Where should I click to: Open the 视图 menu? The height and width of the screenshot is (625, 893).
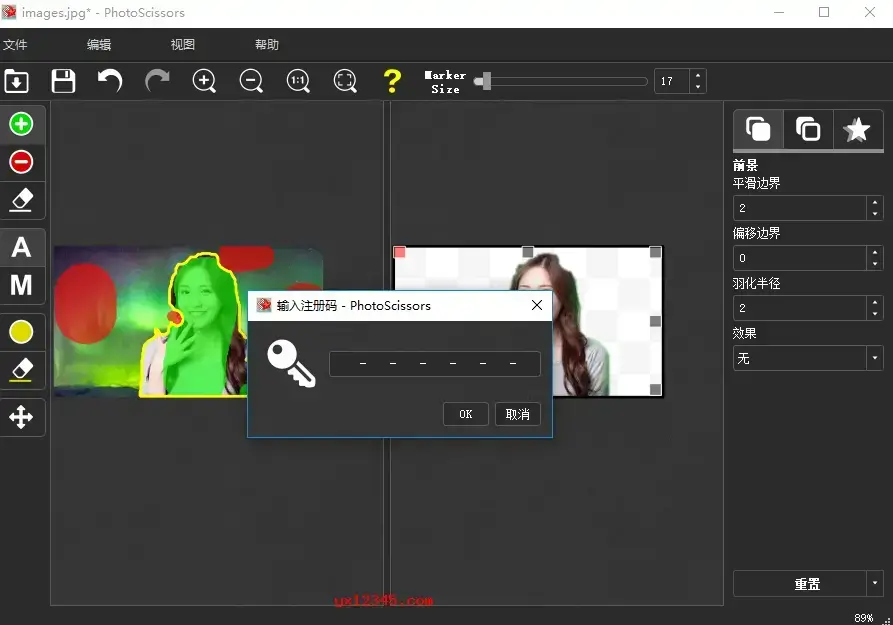coord(183,44)
